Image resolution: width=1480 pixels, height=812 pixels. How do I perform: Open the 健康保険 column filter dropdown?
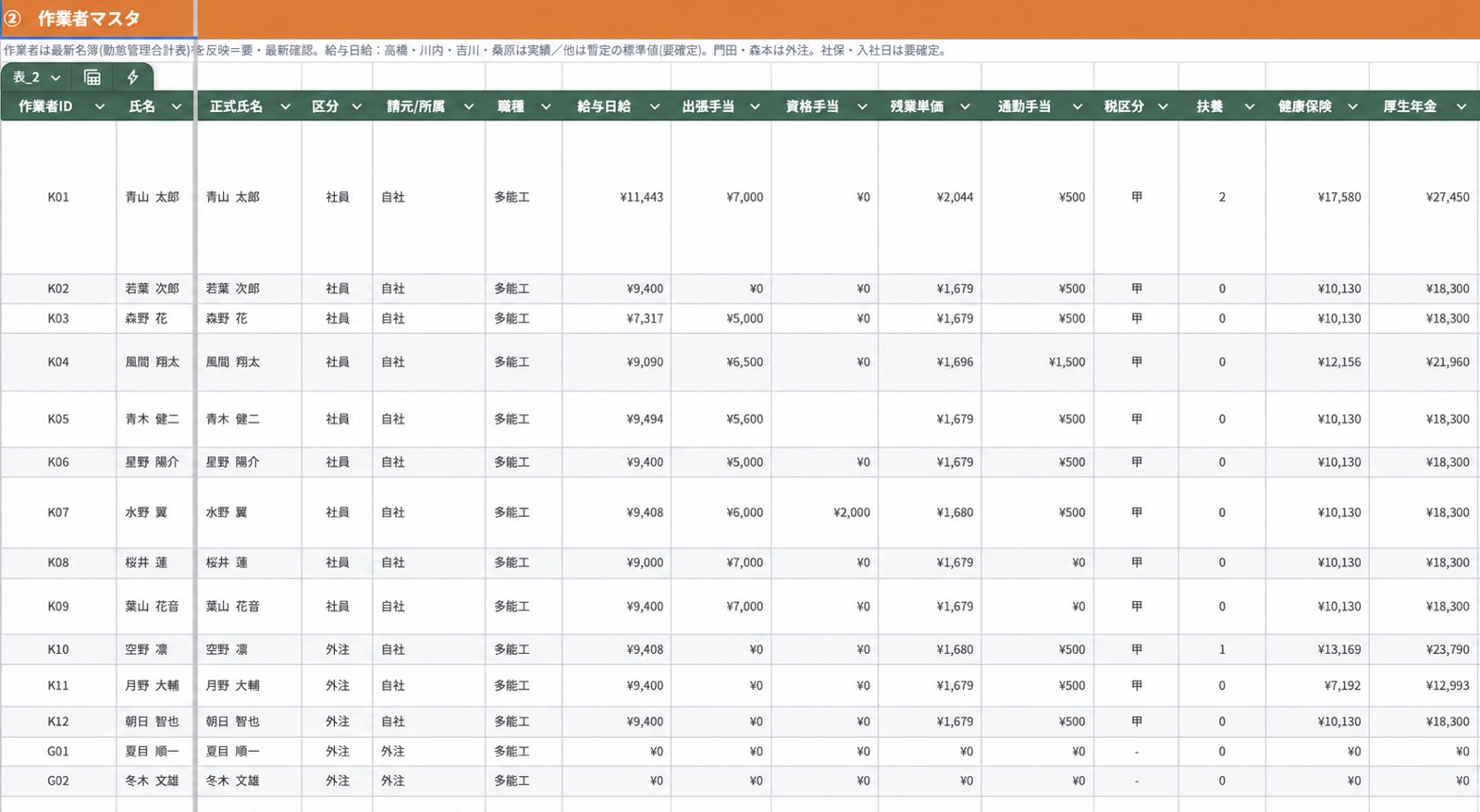point(1352,106)
